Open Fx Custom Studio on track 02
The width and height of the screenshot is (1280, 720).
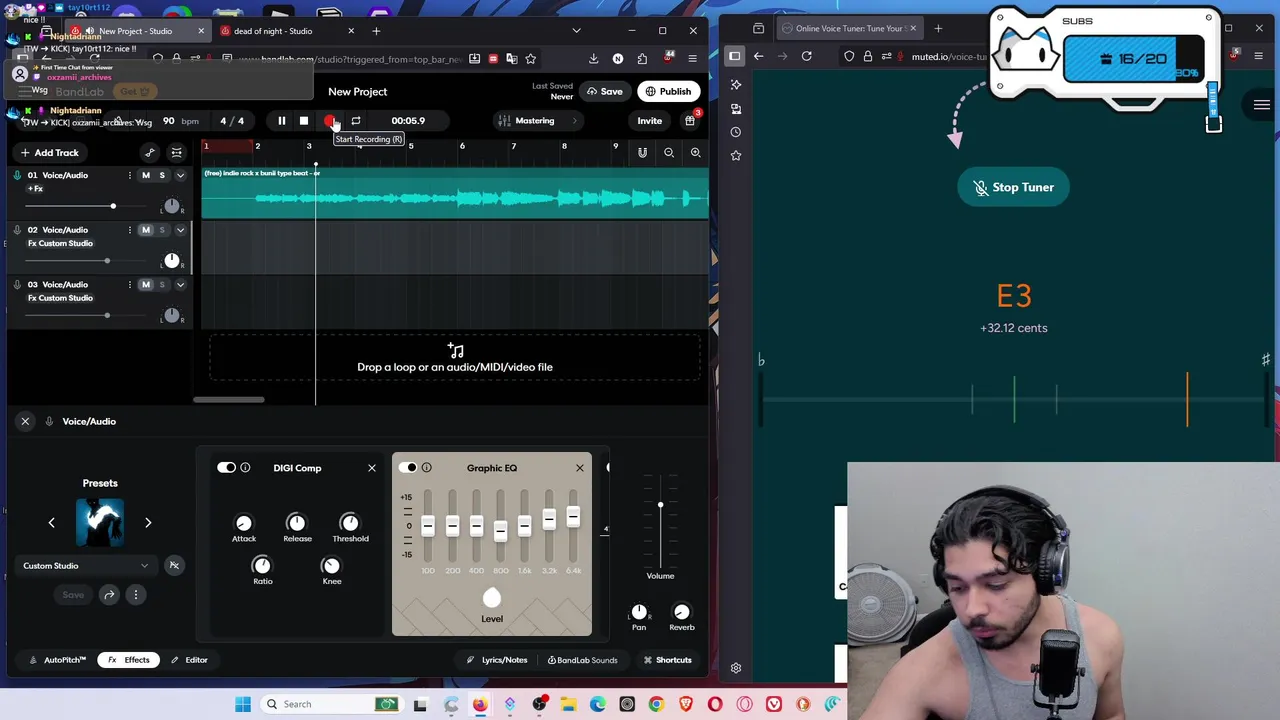pyautogui.click(x=60, y=243)
